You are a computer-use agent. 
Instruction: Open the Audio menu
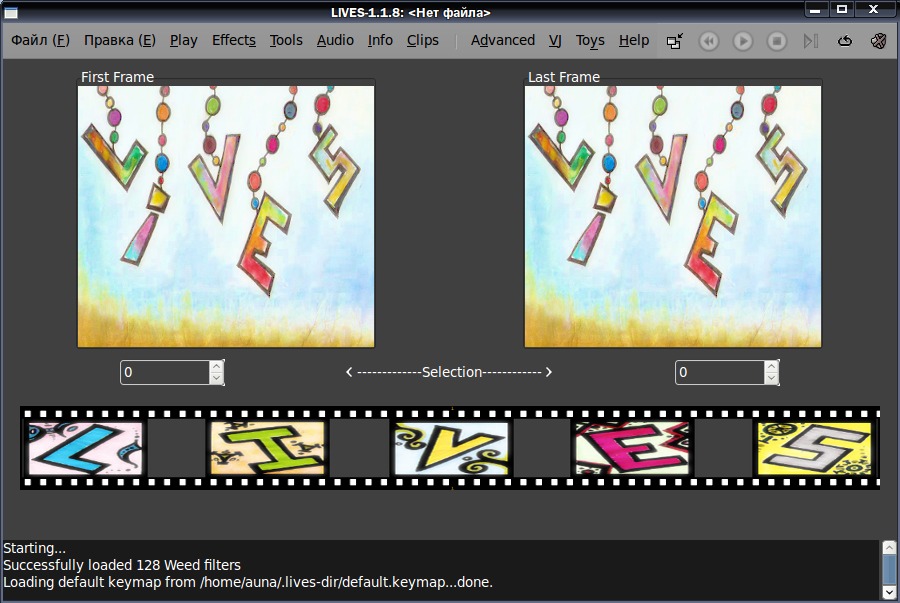coord(335,40)
